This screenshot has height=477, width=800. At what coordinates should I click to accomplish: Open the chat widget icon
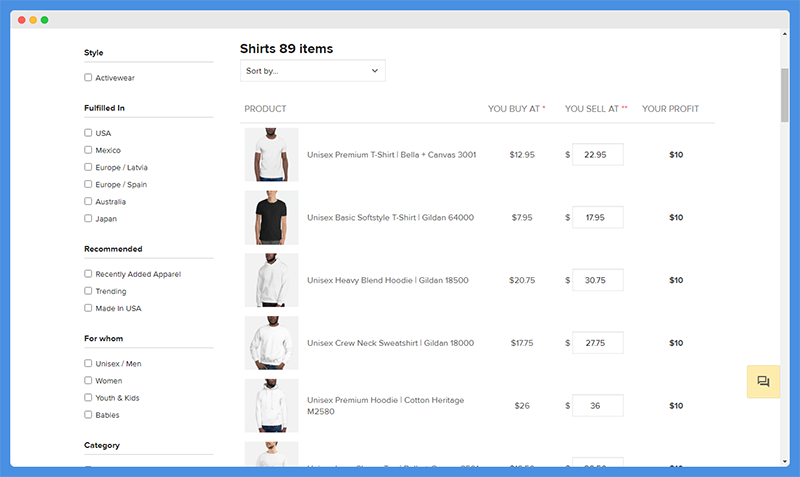[x=763, y=381]
